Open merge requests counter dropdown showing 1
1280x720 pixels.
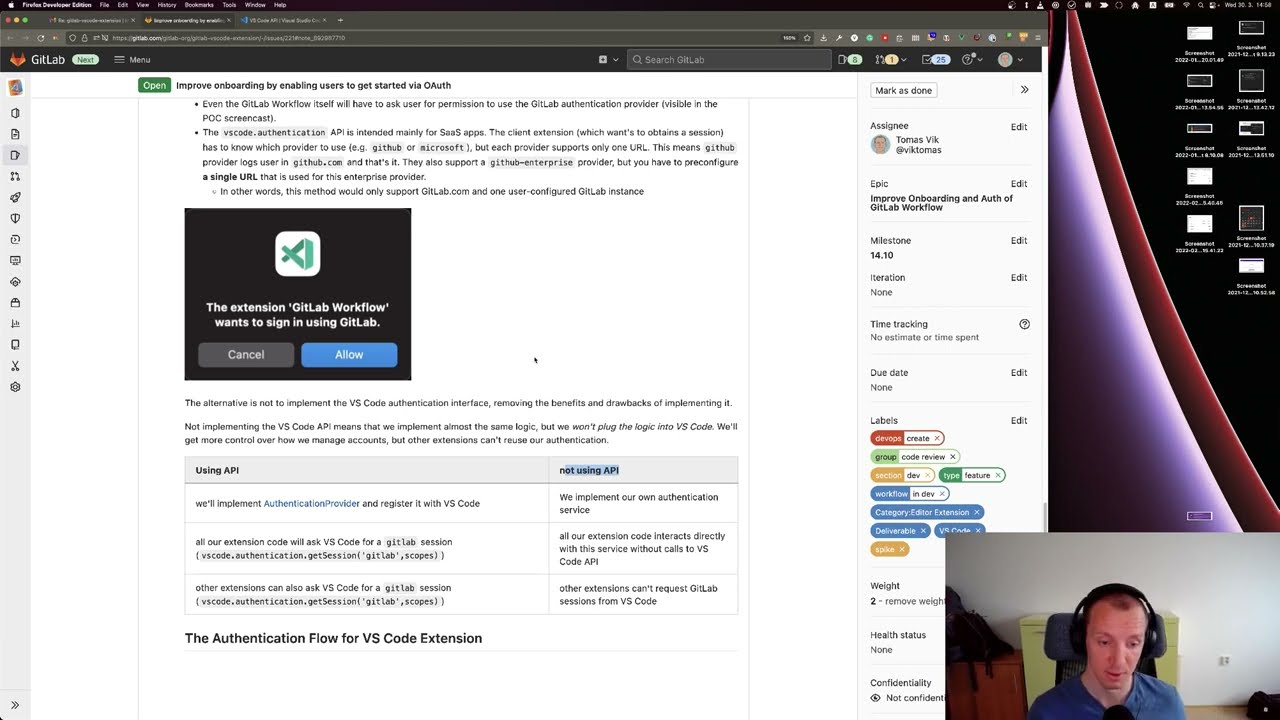point(890,60)
